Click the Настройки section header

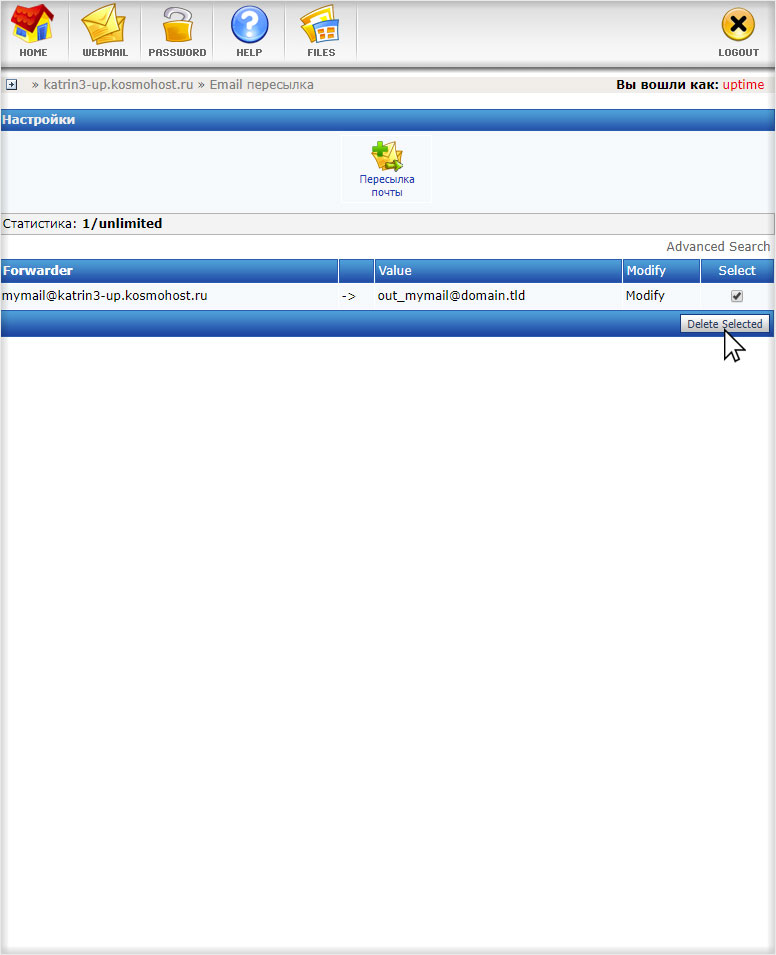click(x=387, y=120)
